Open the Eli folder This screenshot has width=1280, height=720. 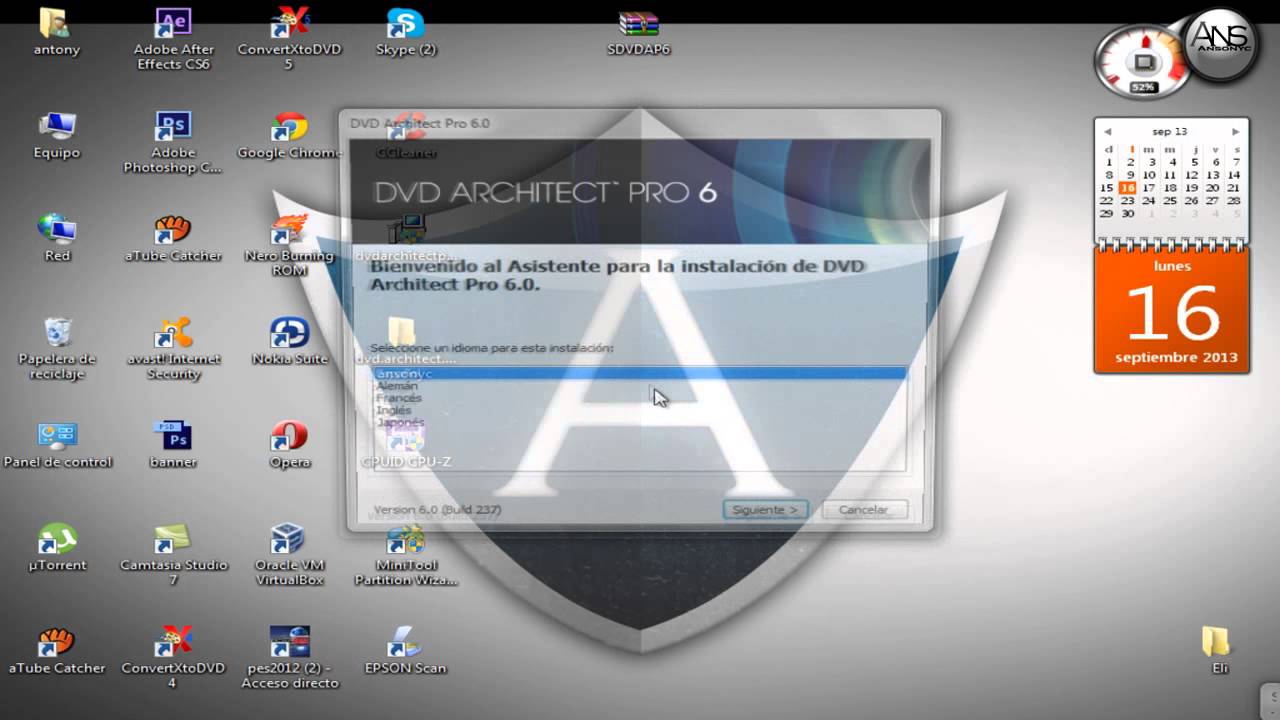[1217, 651]
